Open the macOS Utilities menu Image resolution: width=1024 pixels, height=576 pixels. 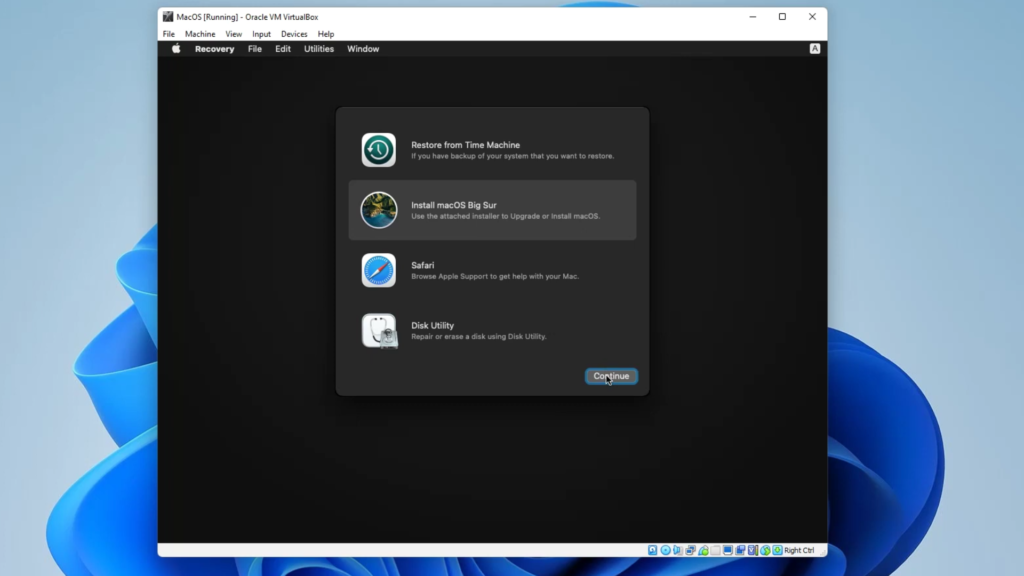[319, 49]
